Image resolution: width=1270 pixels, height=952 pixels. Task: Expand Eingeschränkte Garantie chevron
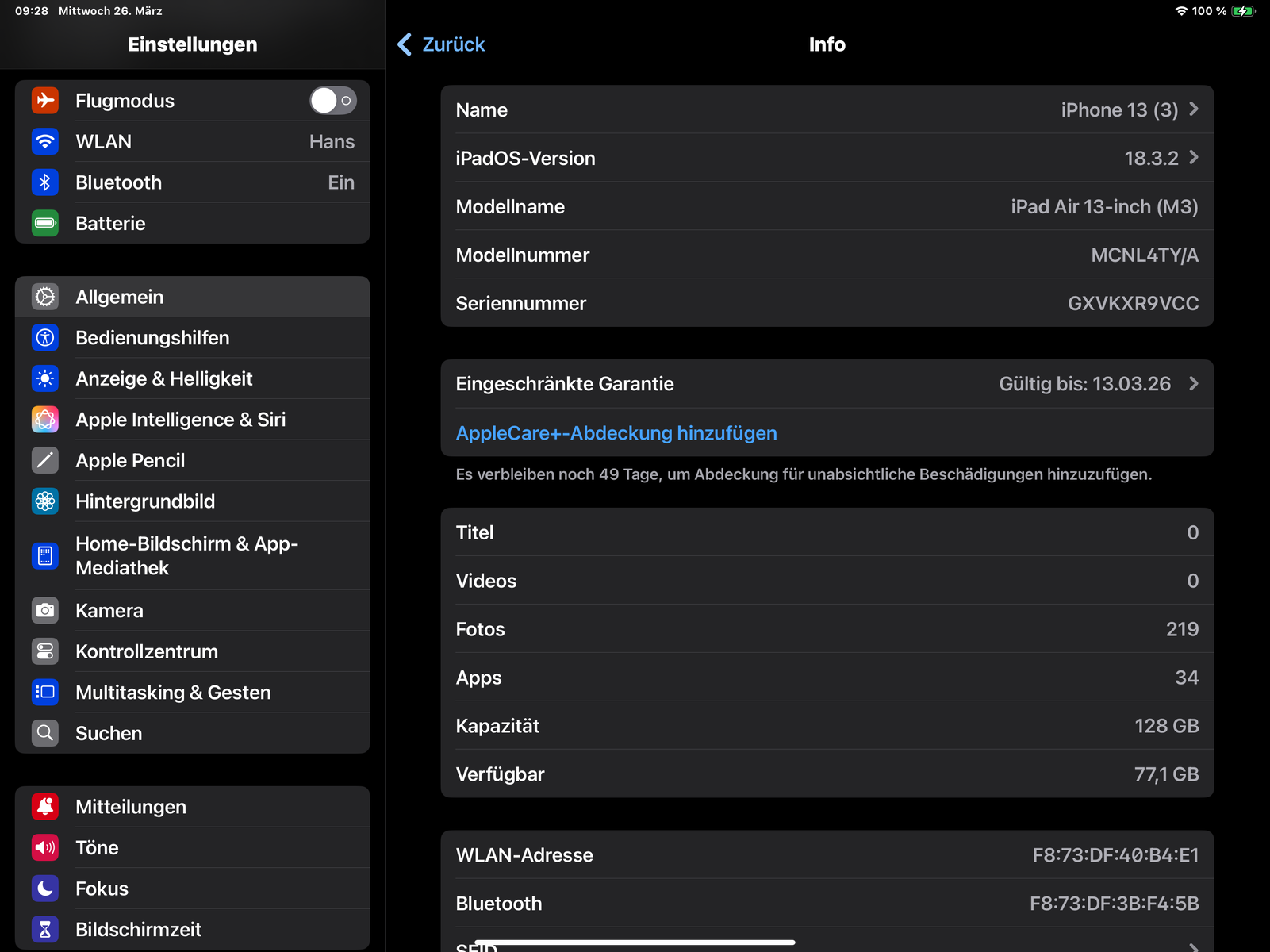tap(1194, 384)
